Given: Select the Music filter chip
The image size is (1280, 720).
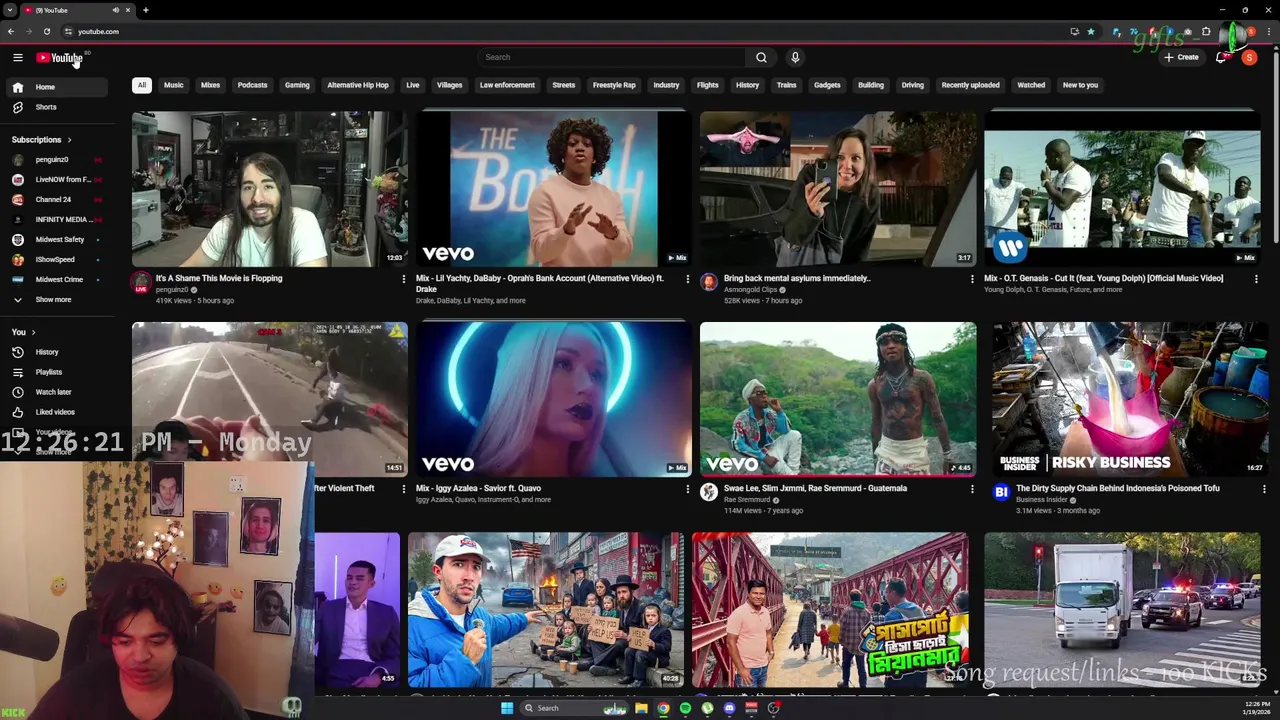Looking at the screenshot, I should pyautogui.click(x=174, y=85).
